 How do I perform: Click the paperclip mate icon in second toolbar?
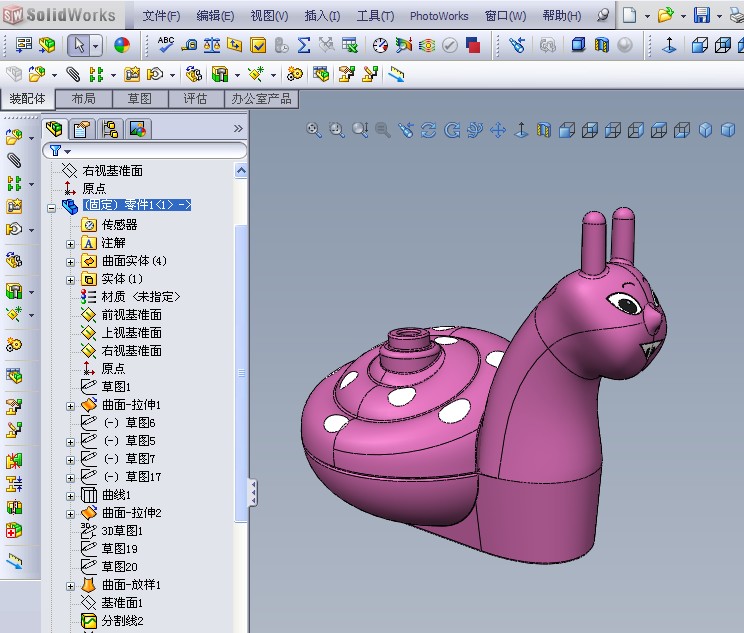click(73, 74)
